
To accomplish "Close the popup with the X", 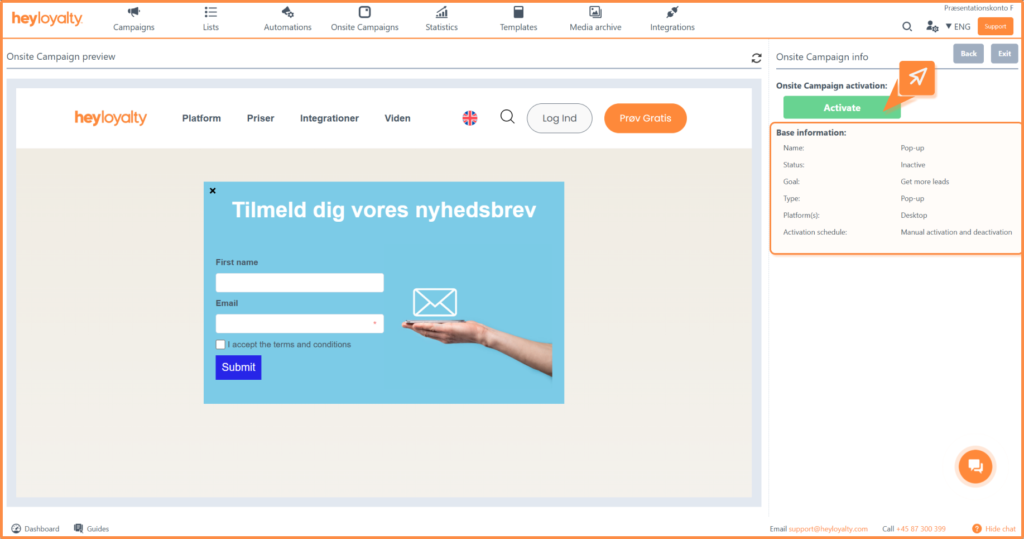I will point(212,190).
